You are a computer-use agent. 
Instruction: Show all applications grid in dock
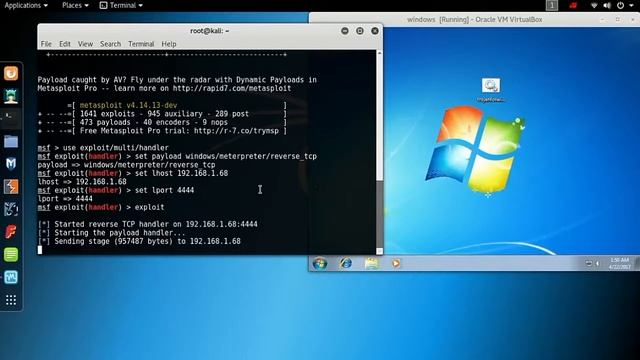point(11,300)
